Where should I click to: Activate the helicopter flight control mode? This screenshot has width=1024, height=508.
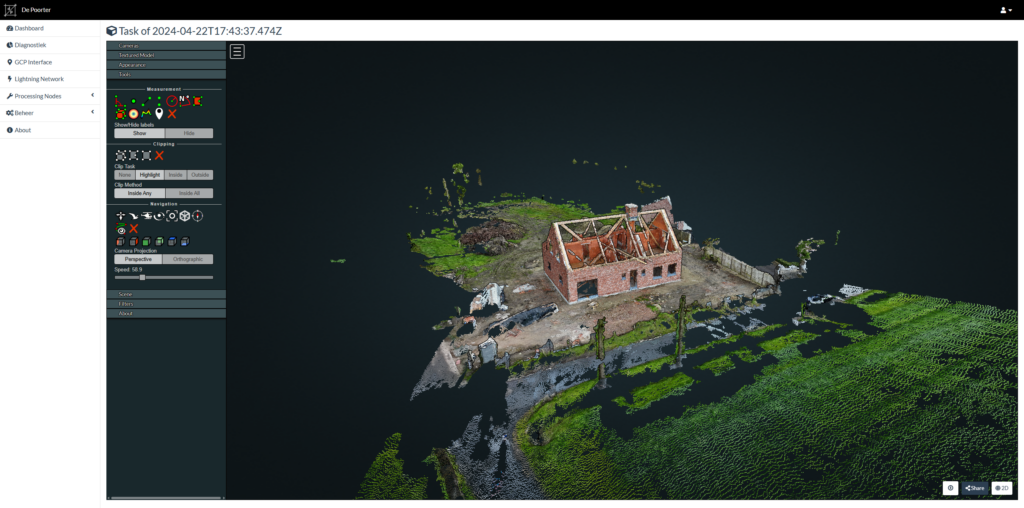(x=146, y=216)
